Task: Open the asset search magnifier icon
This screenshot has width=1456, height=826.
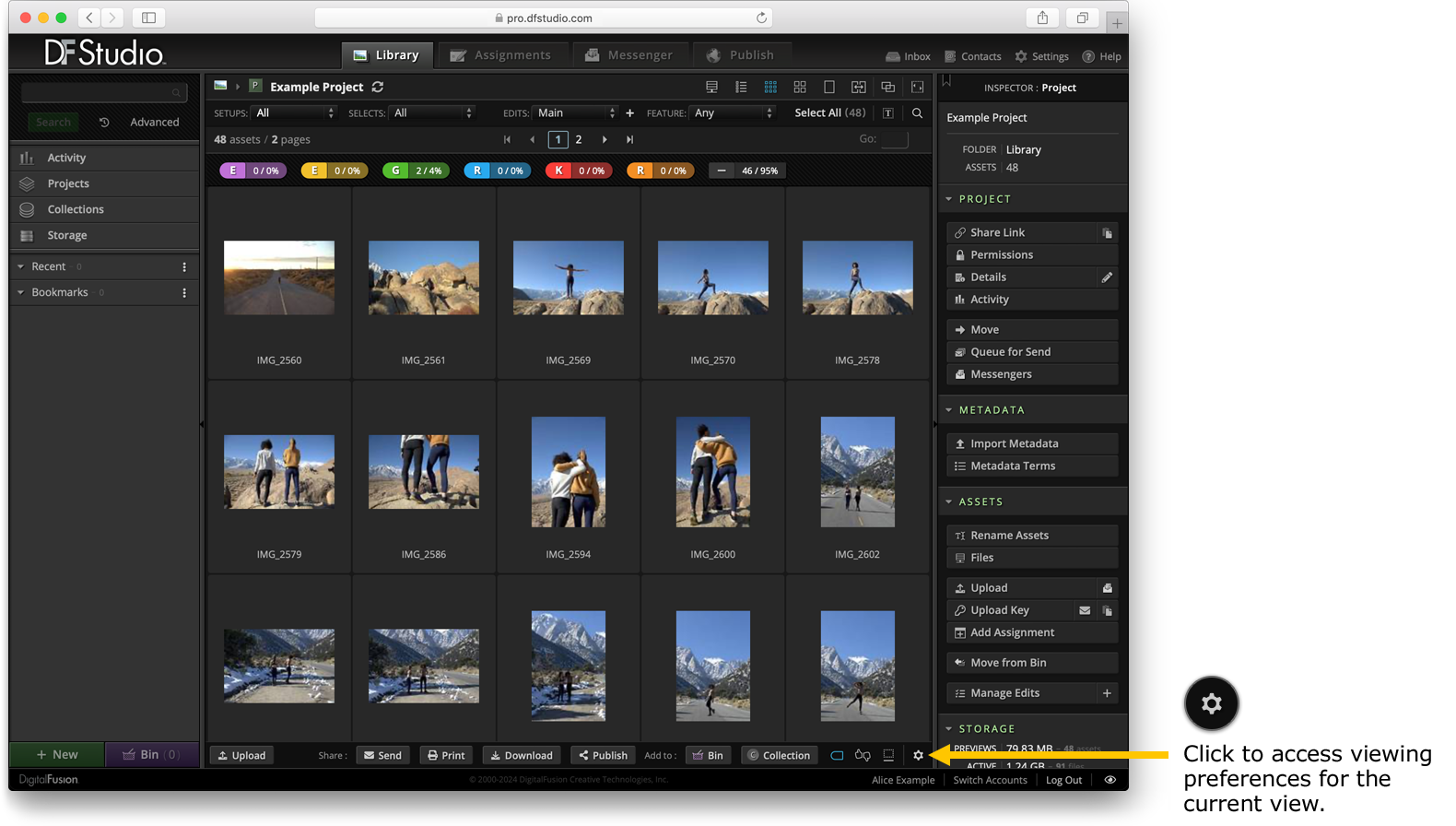Action: pos(917,112)
